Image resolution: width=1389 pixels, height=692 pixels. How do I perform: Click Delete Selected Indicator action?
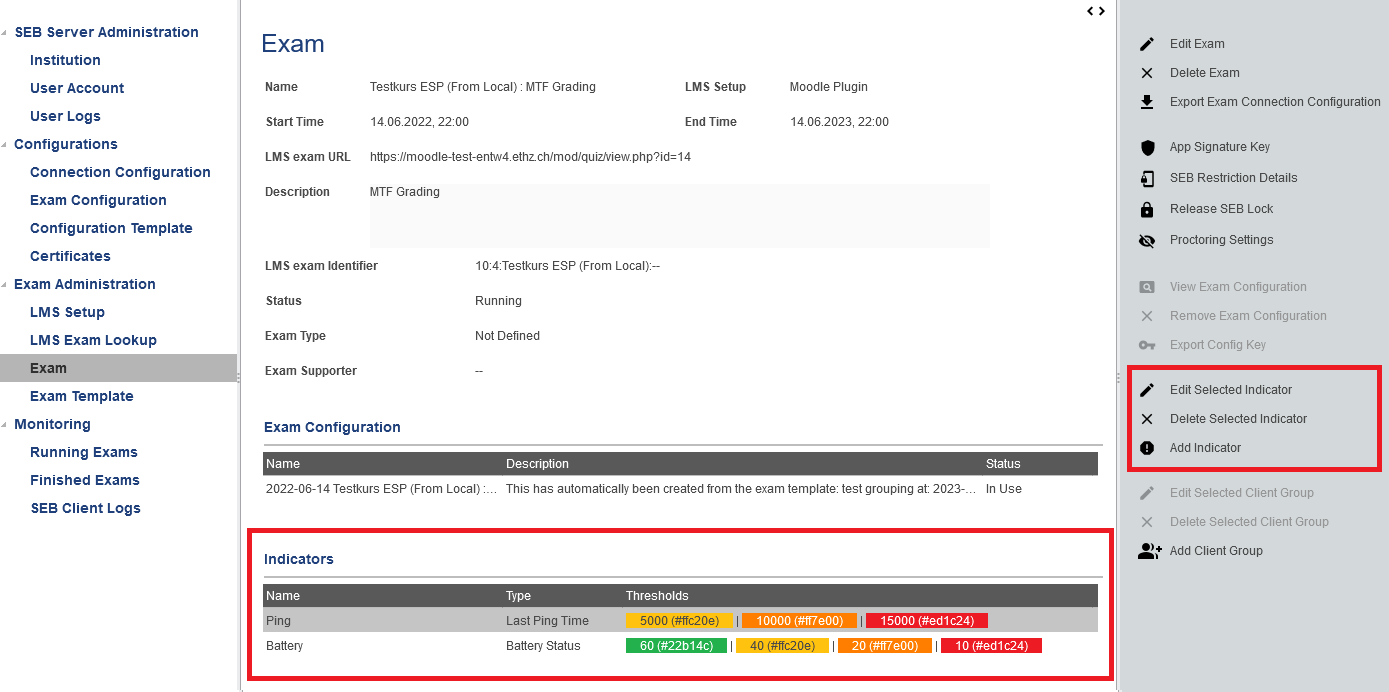(1238, 419)
